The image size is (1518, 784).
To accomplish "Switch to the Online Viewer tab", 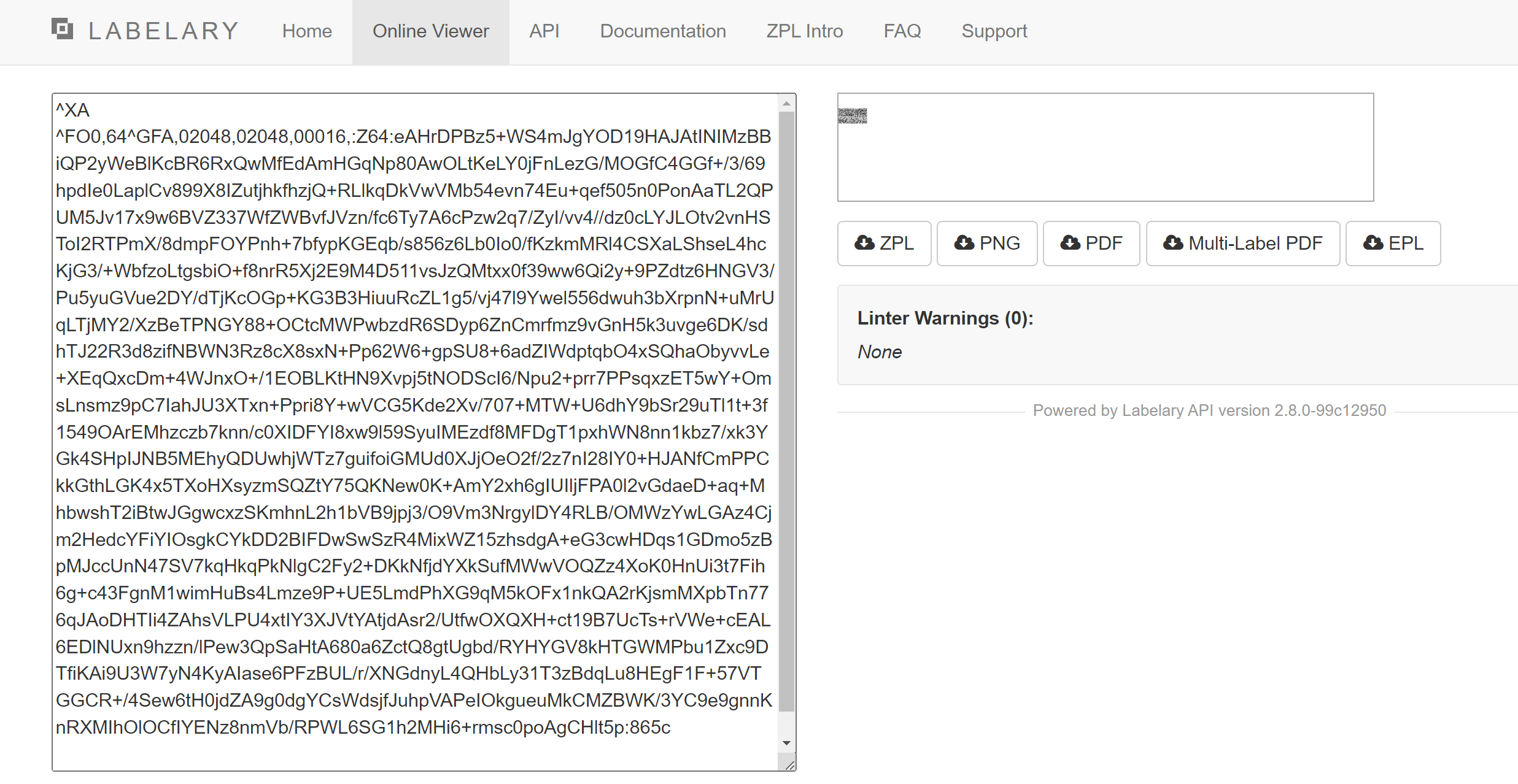I will coord(430,31).
